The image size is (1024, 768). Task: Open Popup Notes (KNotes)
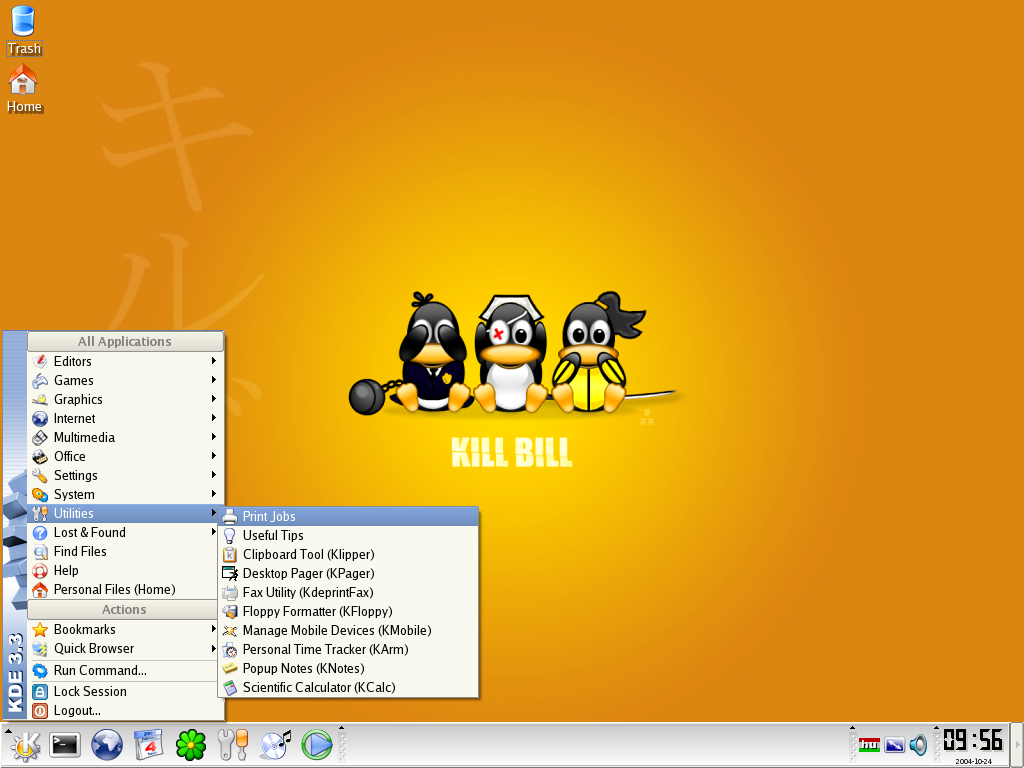tap(349, 668)
